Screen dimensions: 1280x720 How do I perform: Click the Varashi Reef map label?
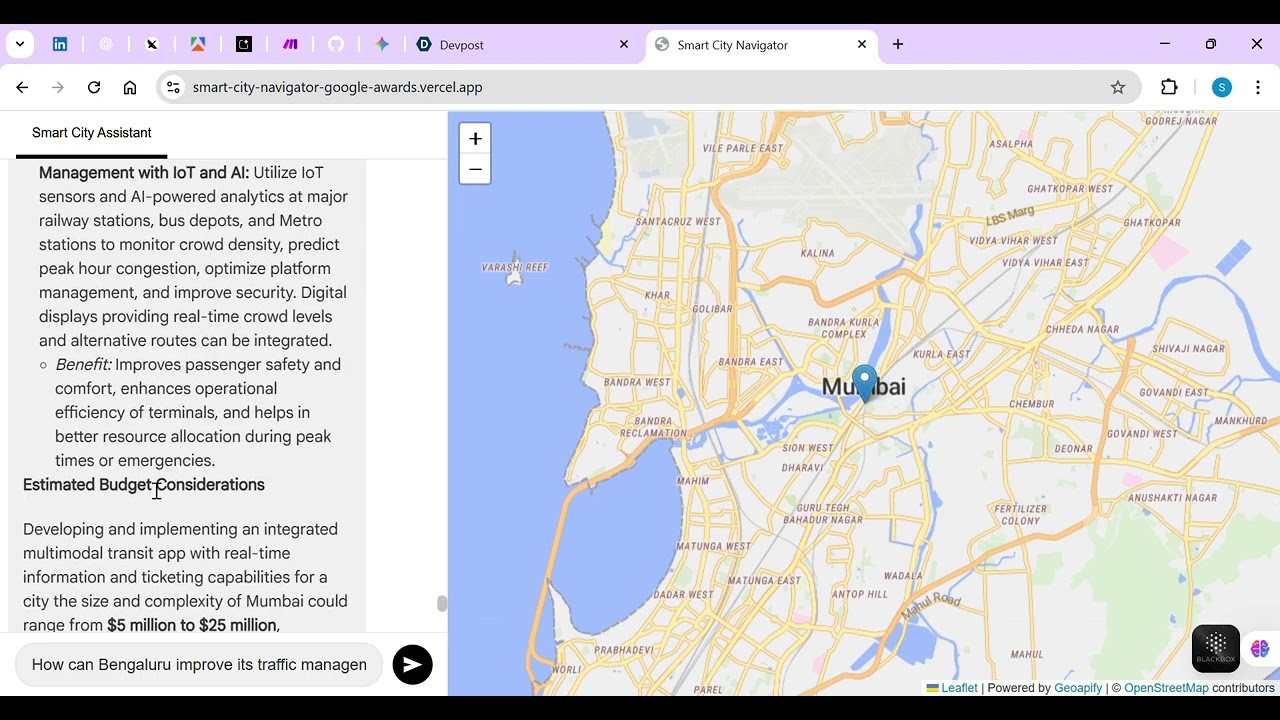pyautogui.click(x=515, y=267)
